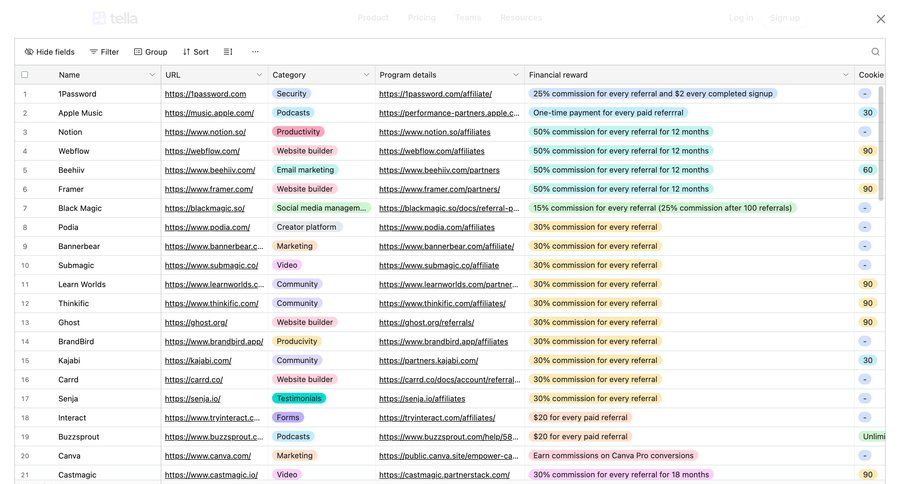Open the kajabi.com URL link

coord(198,361)
